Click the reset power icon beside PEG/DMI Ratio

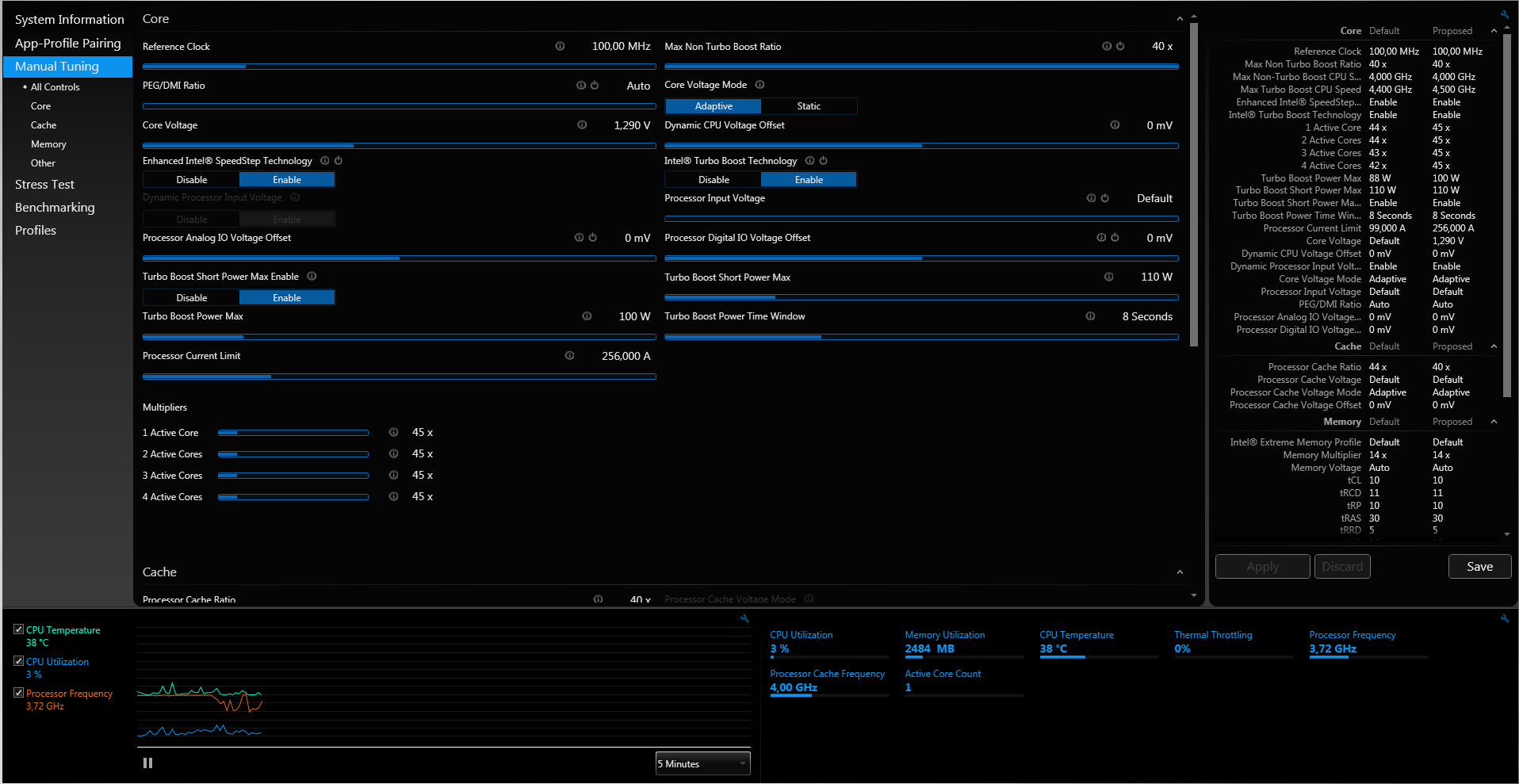pyautogui.click(x=595, y=86)
